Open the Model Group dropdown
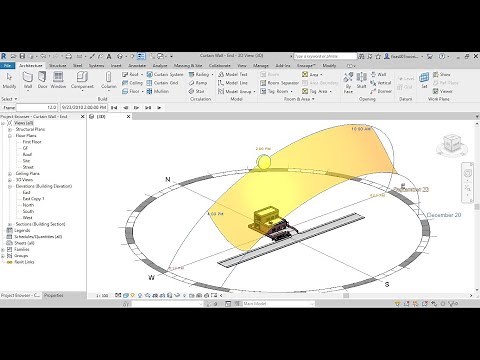Viewport: 480px width, 360px height. (254, 91)
